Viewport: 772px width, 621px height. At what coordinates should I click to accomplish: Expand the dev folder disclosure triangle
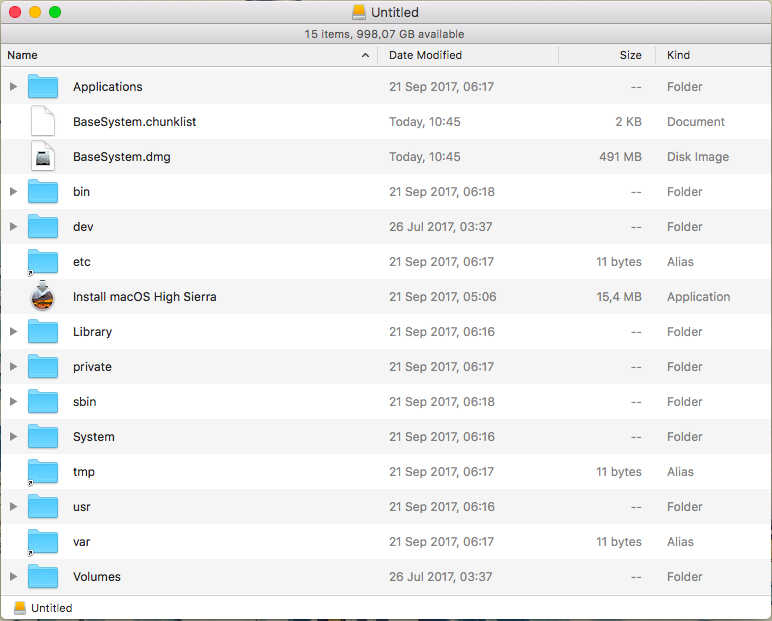coord(13,227)
